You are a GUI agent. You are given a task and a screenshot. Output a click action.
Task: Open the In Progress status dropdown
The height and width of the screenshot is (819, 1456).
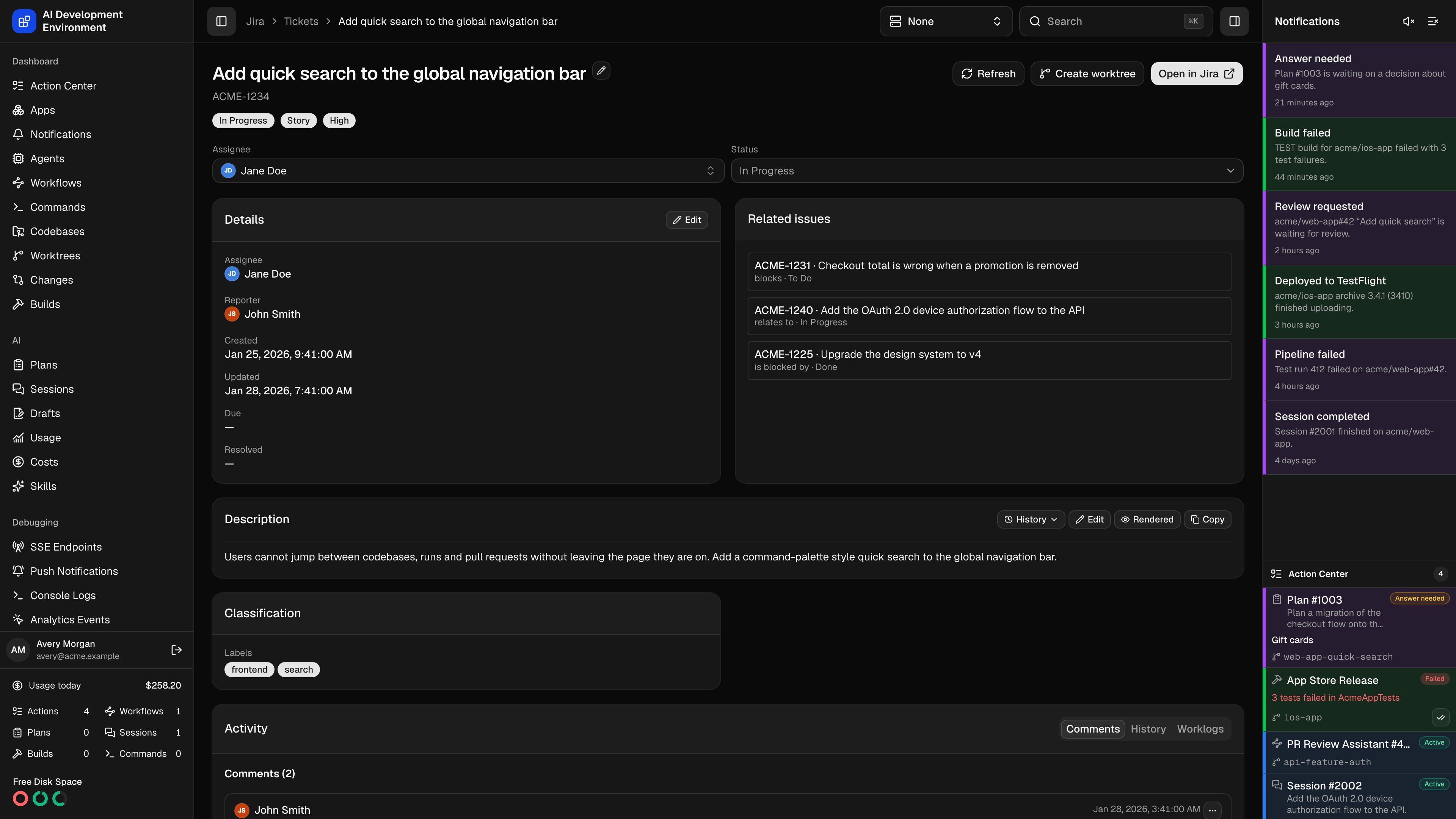[987, 171]
